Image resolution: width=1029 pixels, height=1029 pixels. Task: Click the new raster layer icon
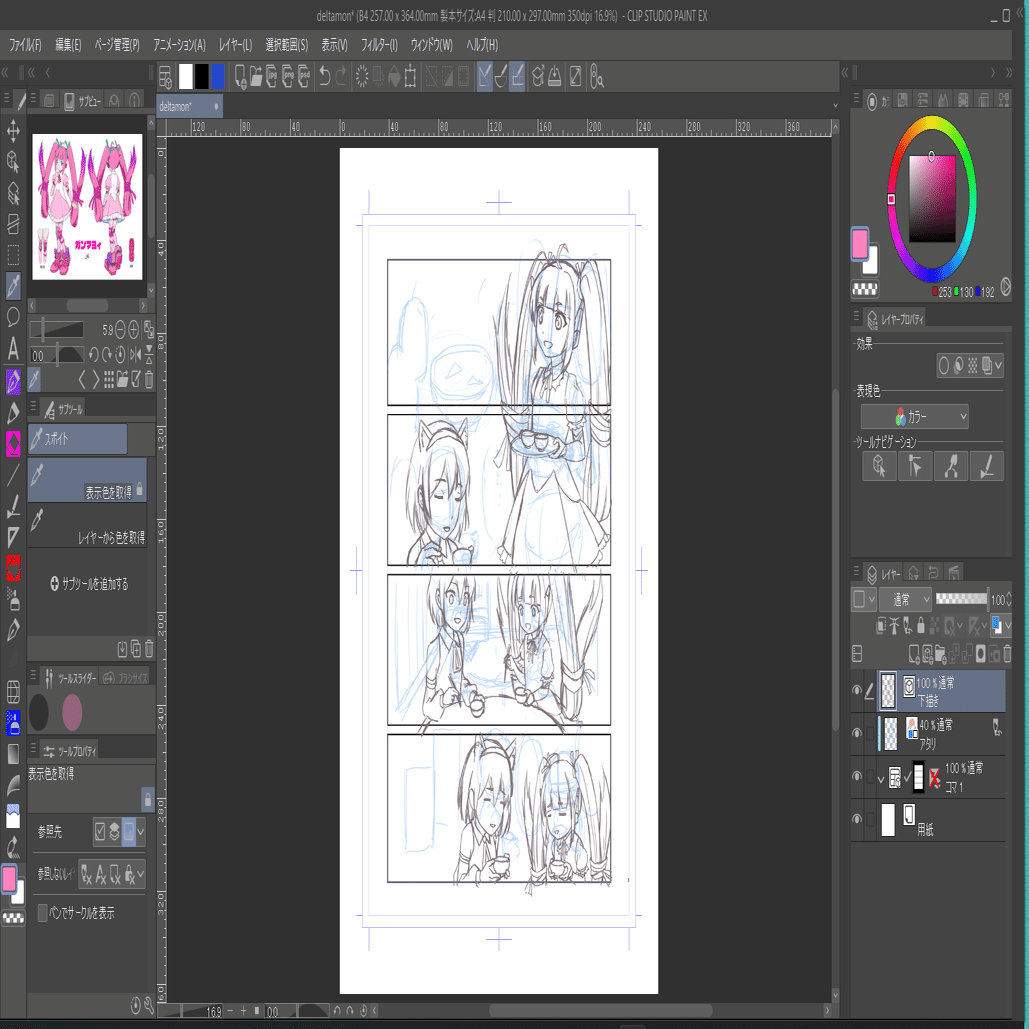click(914, 654)
